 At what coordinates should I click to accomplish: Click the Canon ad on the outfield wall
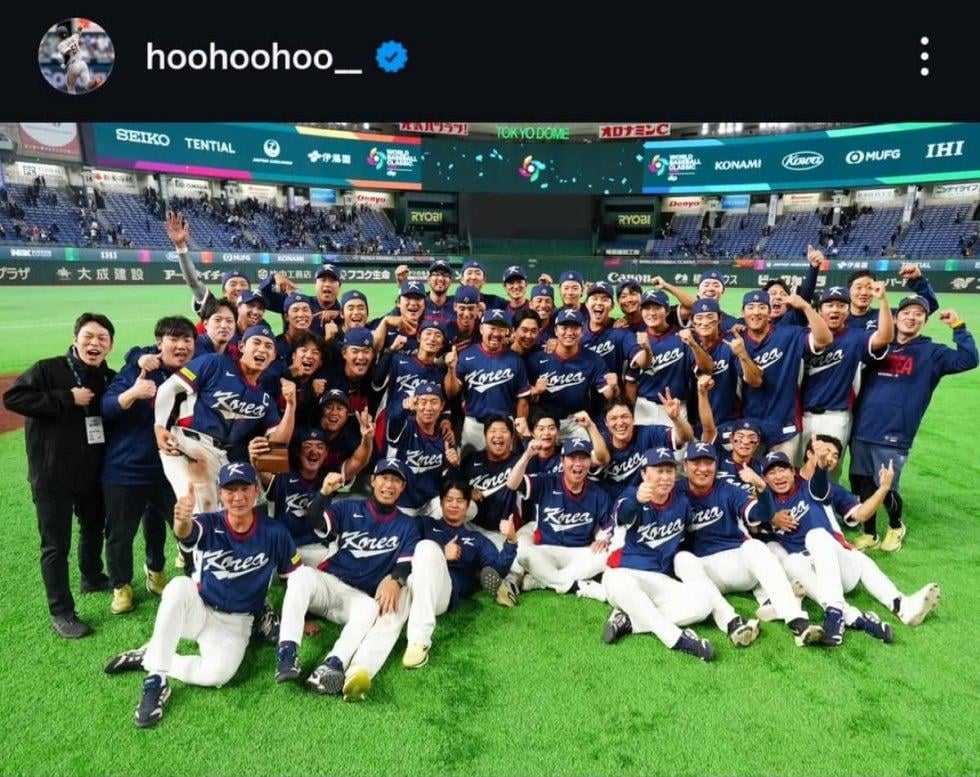tap(628, 278)
